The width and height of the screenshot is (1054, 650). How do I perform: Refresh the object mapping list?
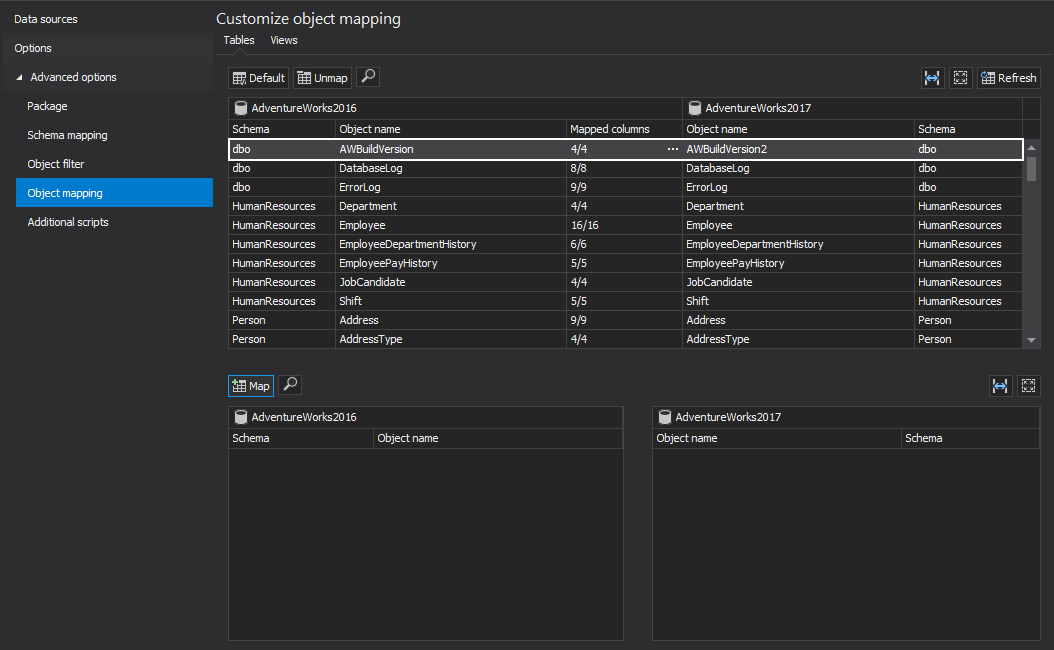point(1008,78)
